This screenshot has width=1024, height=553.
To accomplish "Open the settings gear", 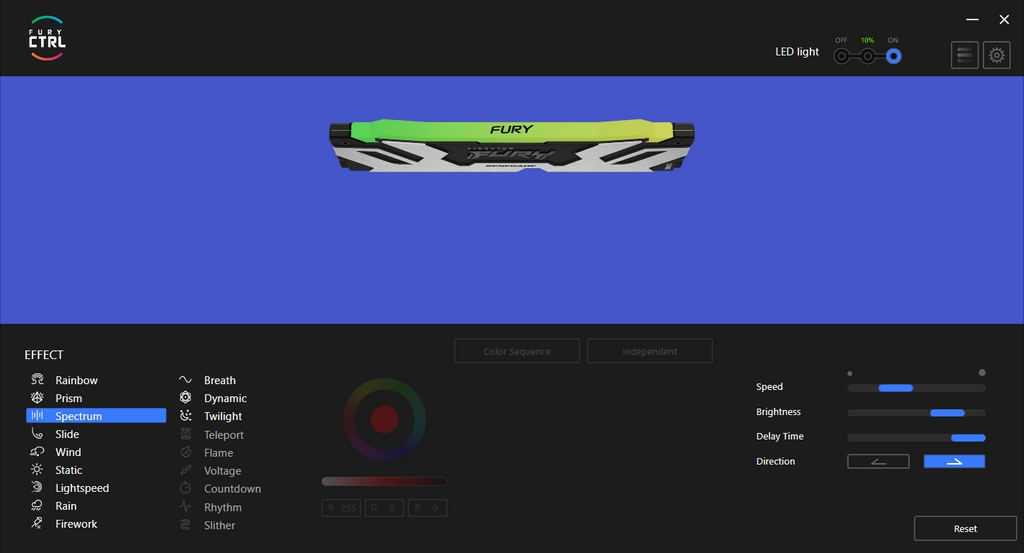I will pos(997,55).
